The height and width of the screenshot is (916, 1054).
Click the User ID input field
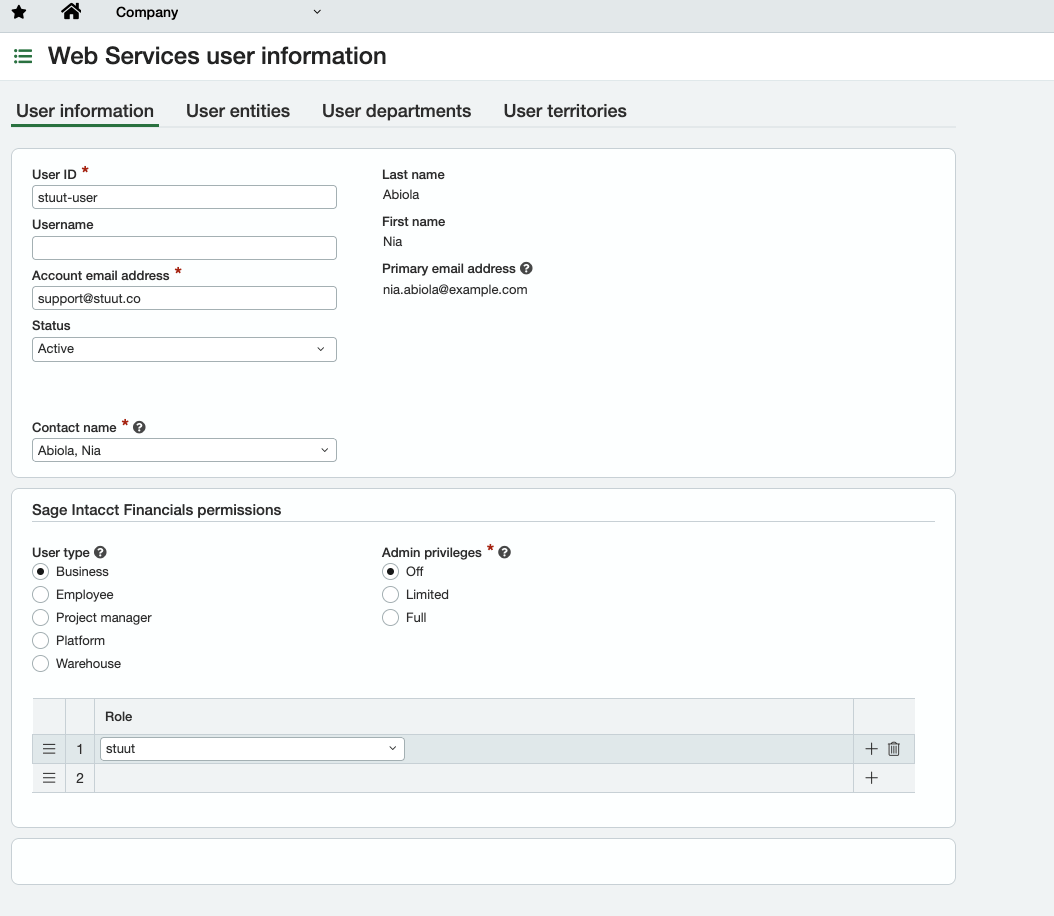tap(184, 198)
